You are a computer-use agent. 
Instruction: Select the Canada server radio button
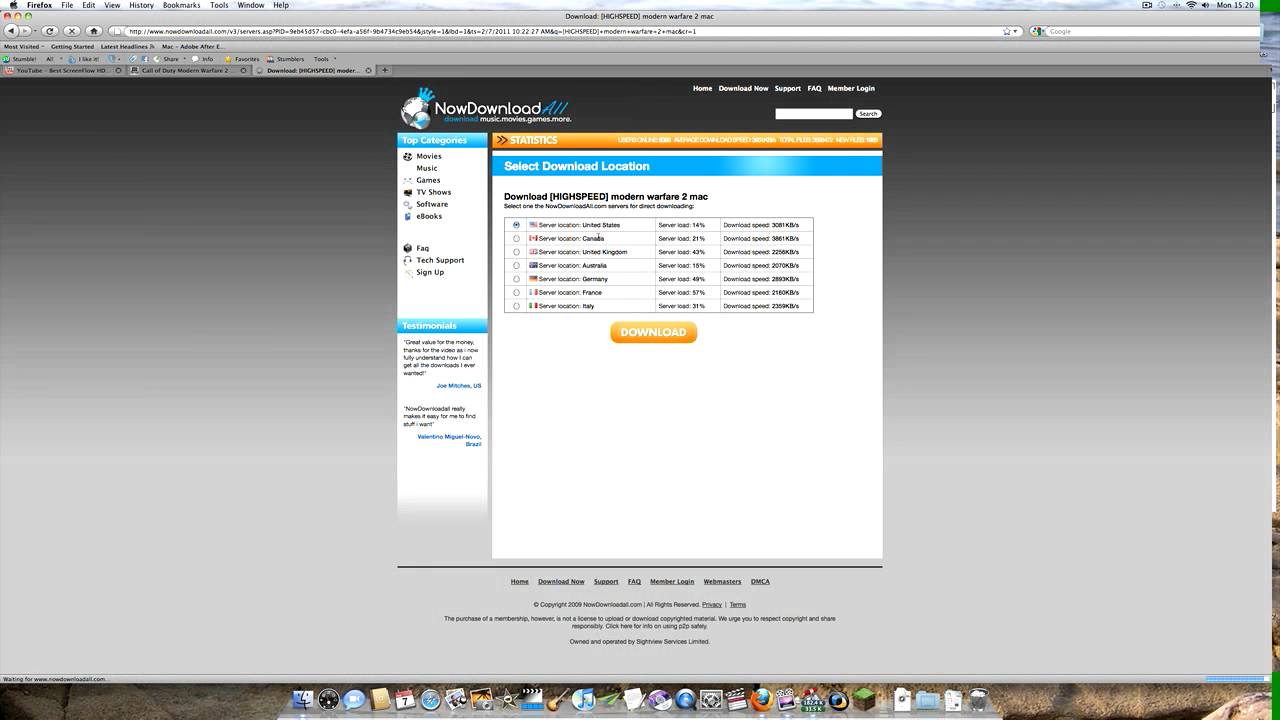(x=516, y=238)
